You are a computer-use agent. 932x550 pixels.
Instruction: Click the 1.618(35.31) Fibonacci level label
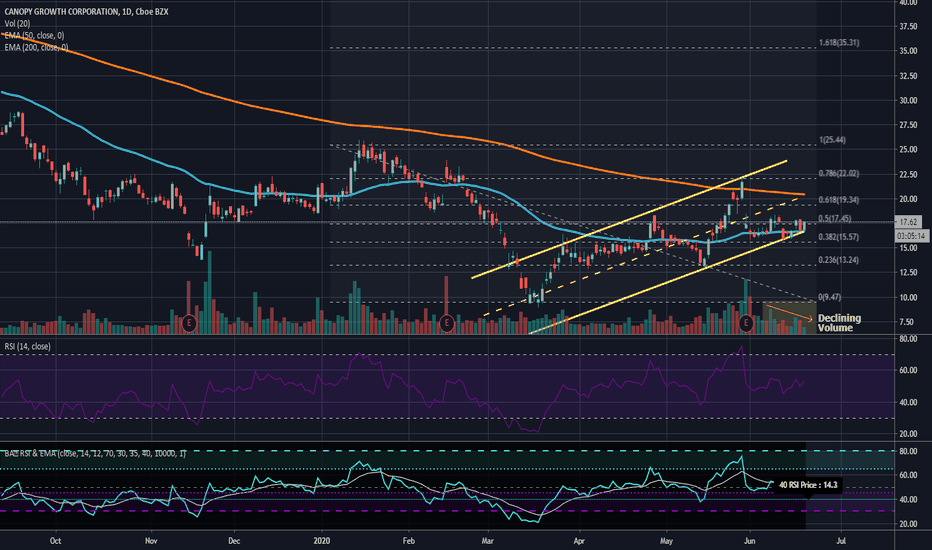pyautogui.click(x=839, y=43)
